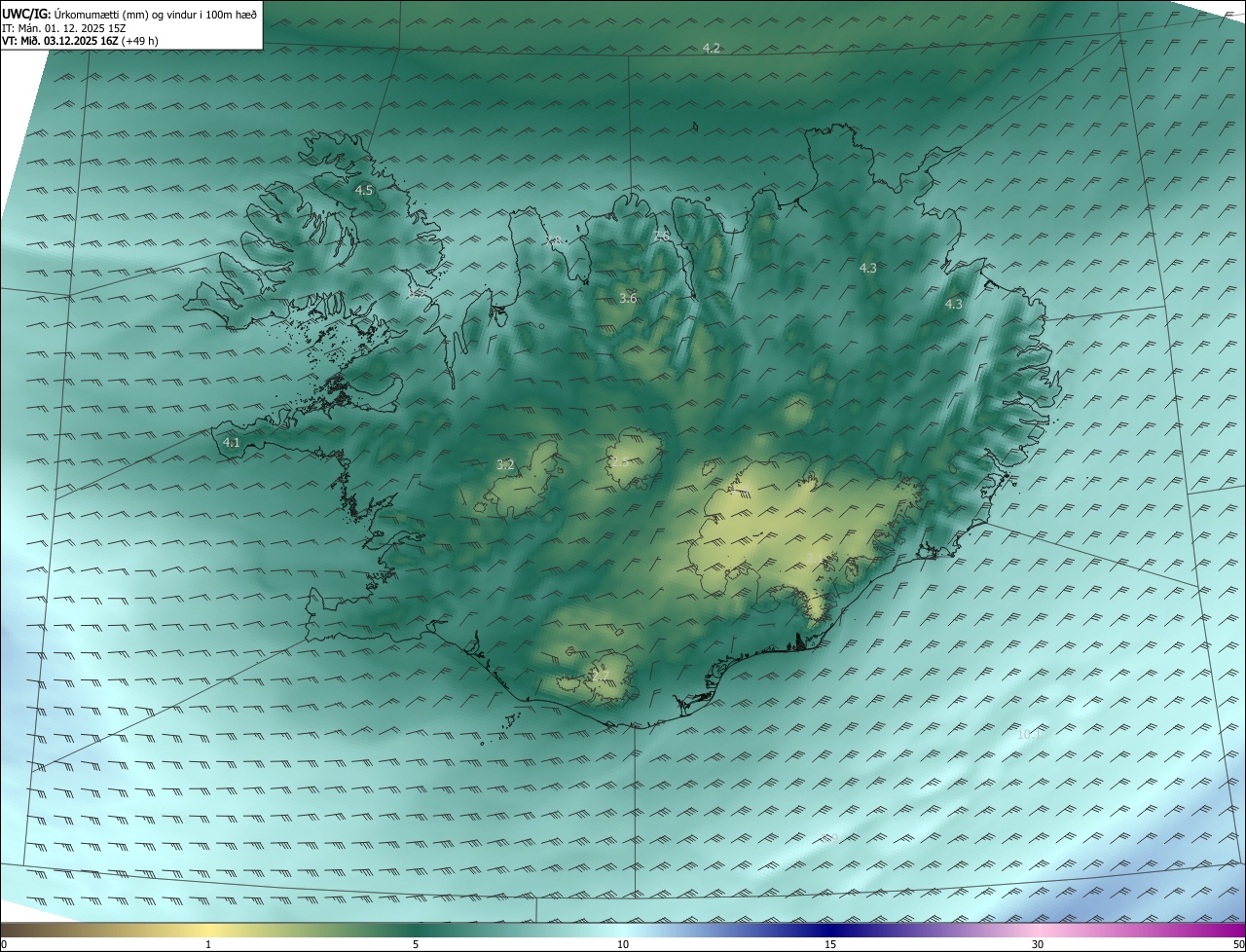Click the 2.1 value label on the map
Viewport: 1246px width, 952px height.
point(814,558)
